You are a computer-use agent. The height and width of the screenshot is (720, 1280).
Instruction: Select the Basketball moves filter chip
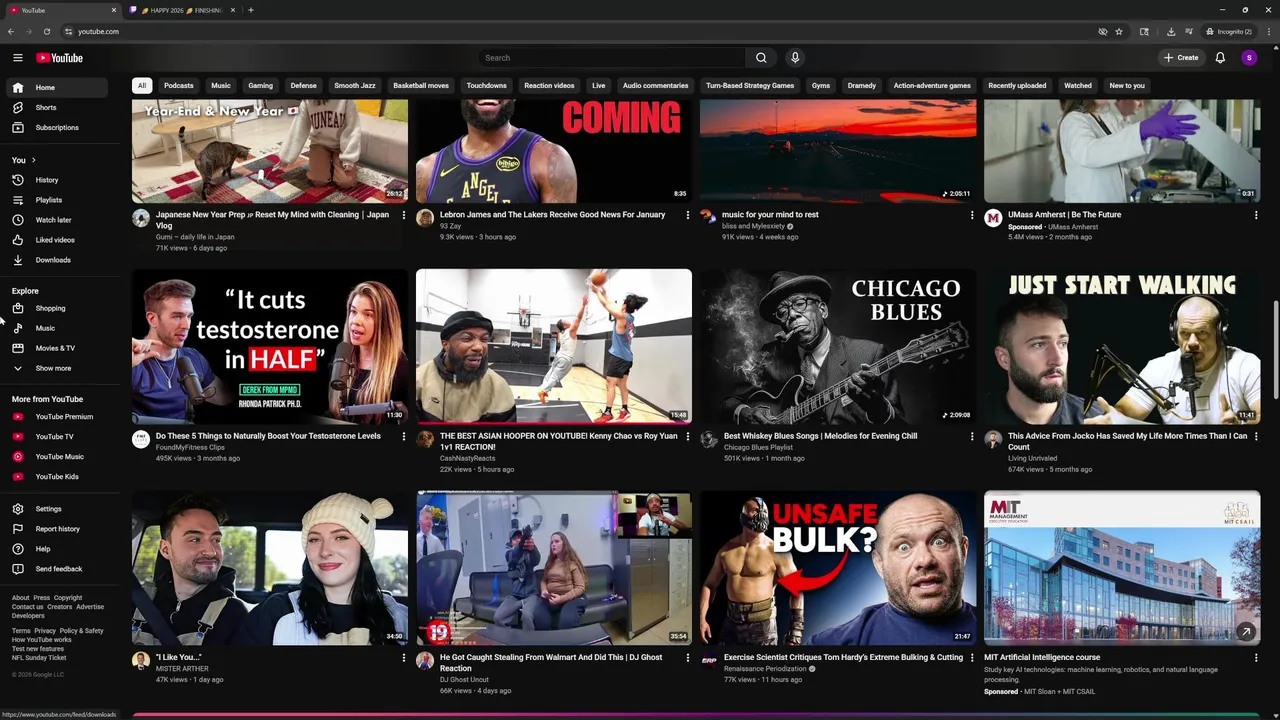(421, 86)
